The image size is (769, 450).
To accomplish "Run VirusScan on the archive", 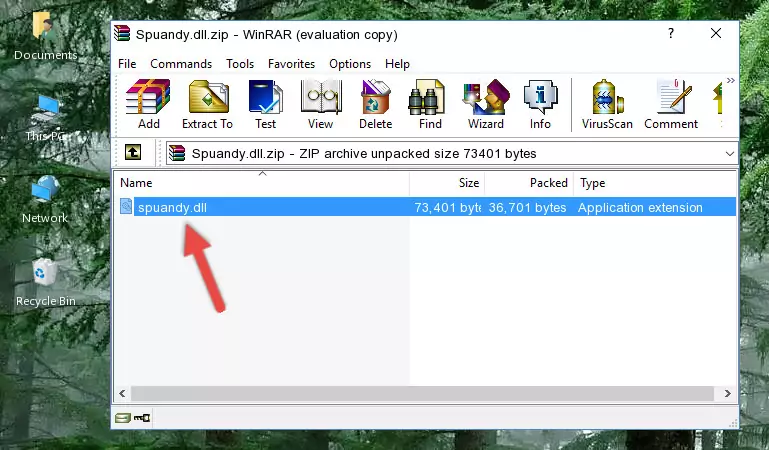I will 607,104.
